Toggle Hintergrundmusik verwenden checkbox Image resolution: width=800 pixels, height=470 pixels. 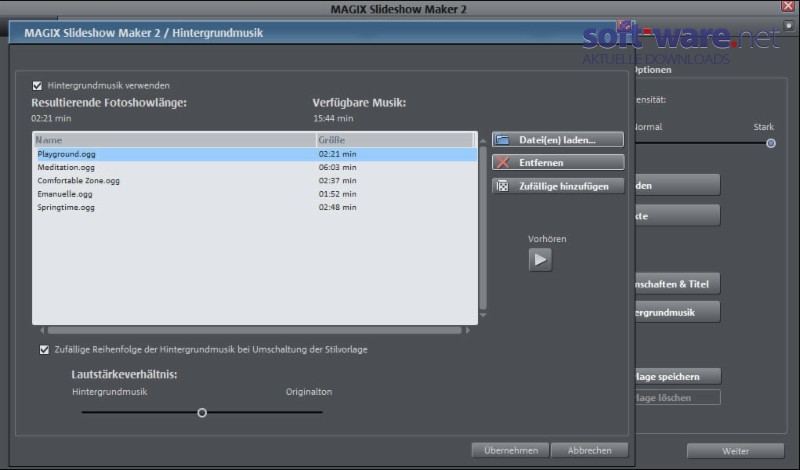(37, 86)
